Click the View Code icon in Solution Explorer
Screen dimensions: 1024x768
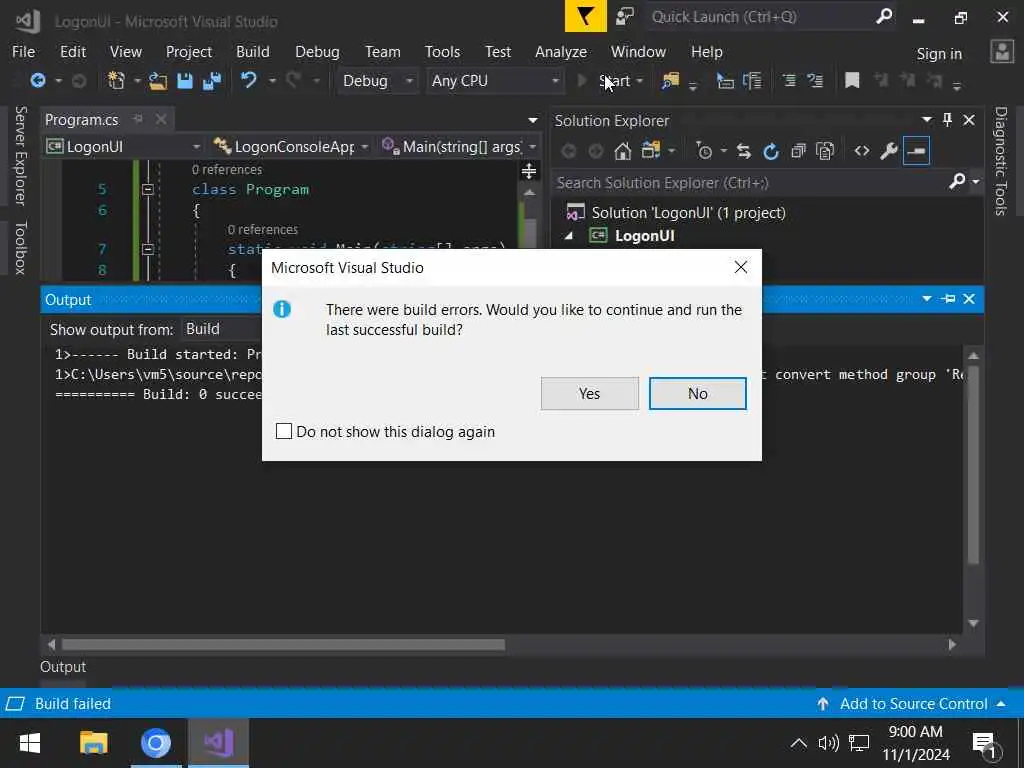pos(862,152)
